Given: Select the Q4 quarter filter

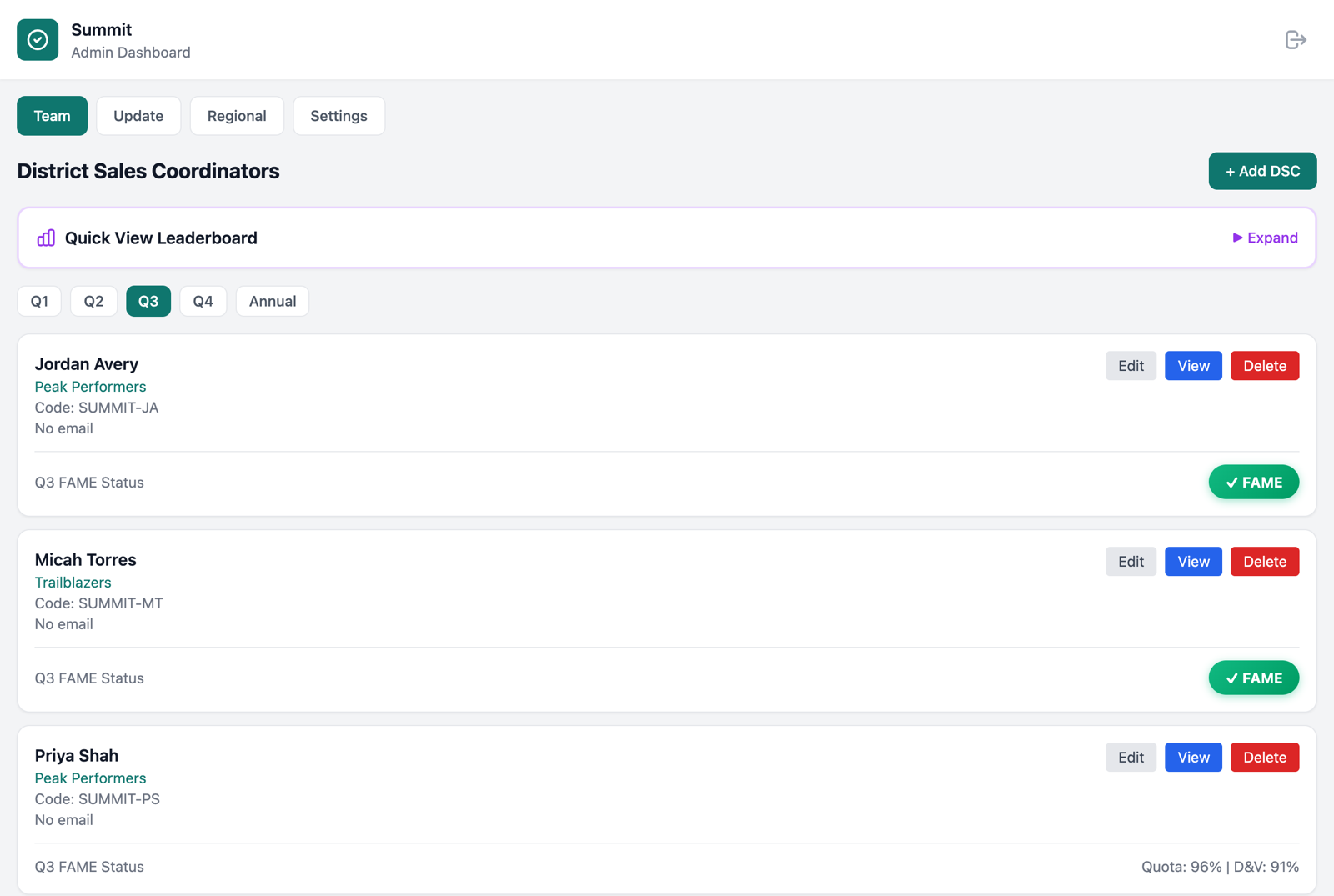Looking at the screenshot, I should (203, 301).
